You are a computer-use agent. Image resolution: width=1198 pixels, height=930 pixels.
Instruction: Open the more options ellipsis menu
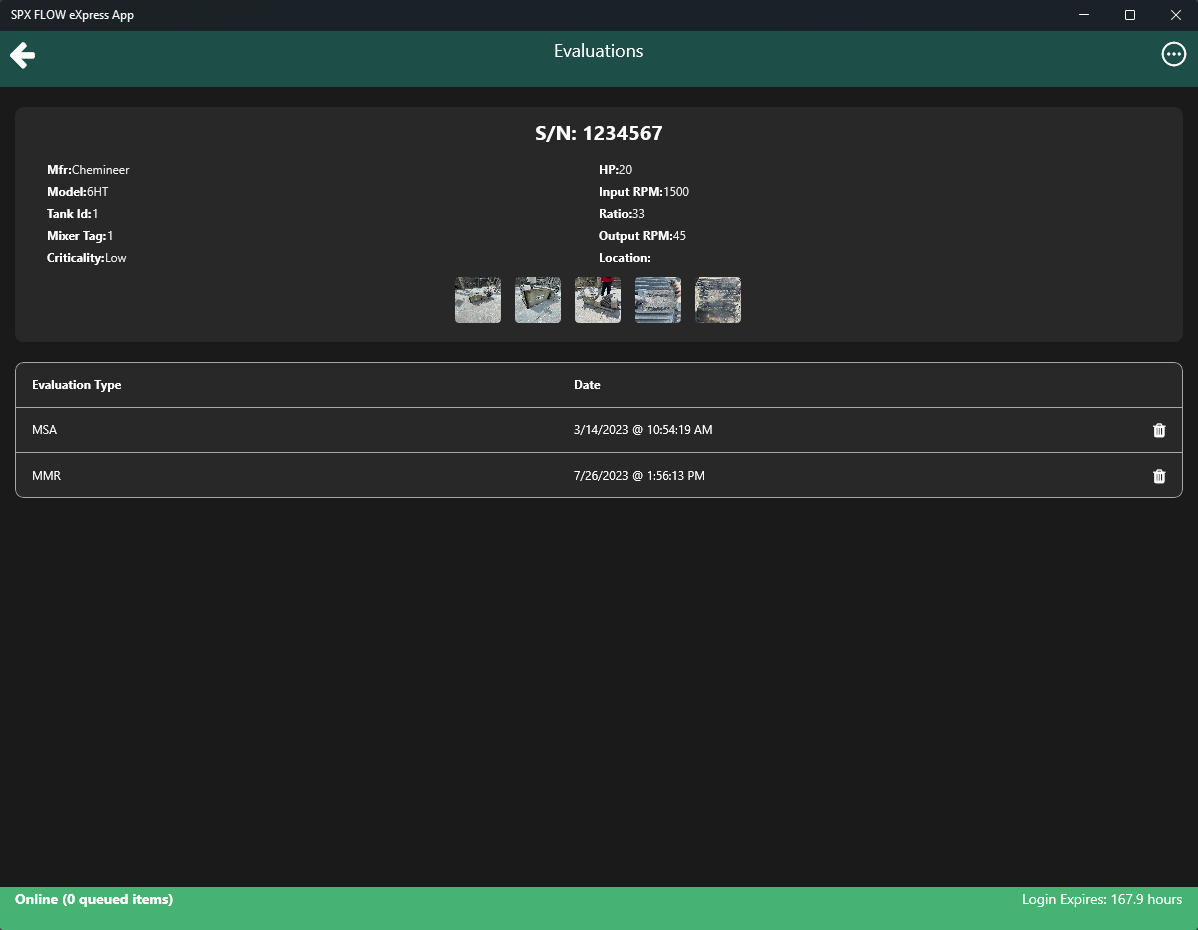[1174, 54]
